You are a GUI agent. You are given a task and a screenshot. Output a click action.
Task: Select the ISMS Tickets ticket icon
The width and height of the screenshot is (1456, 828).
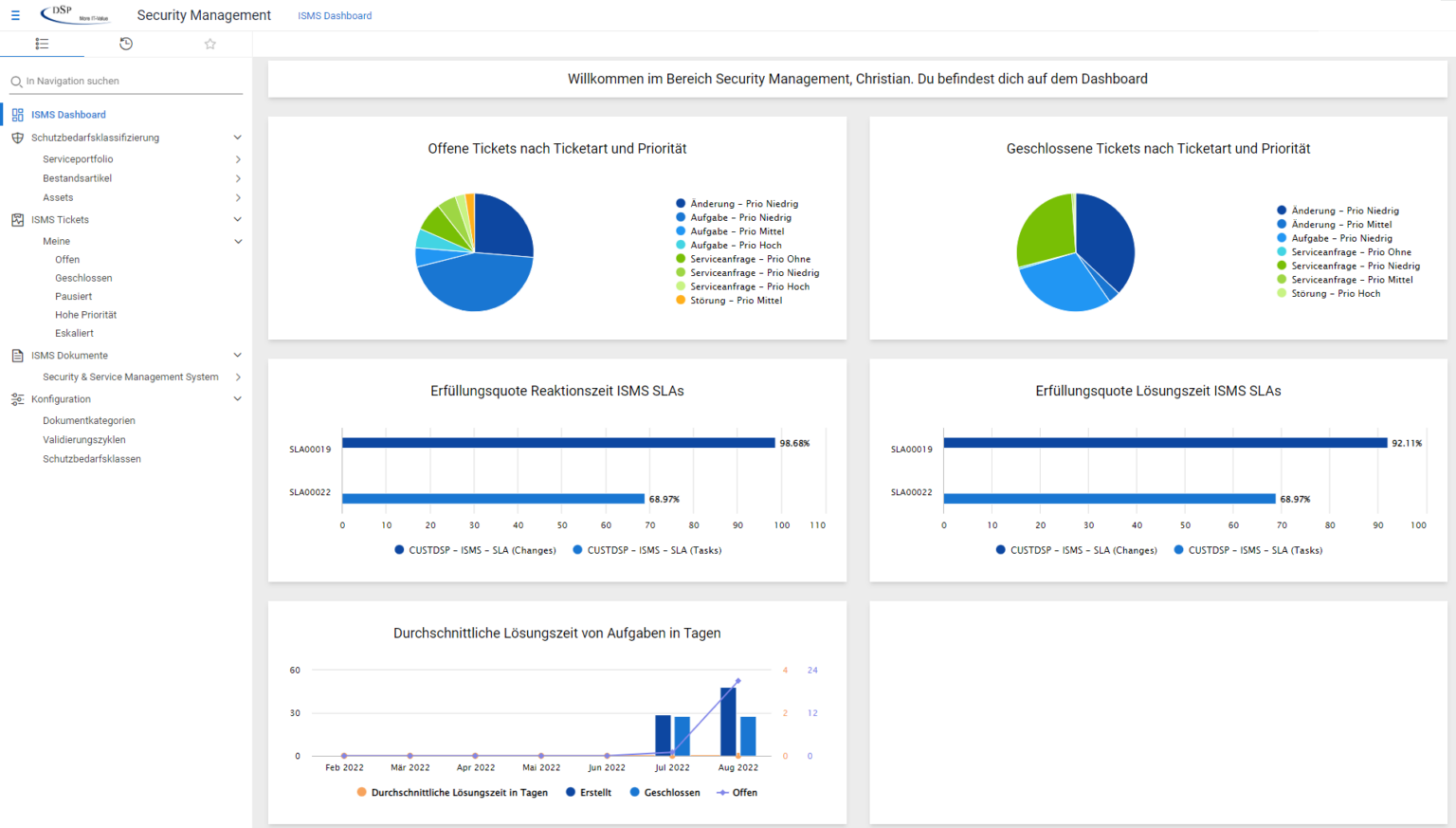16,219
